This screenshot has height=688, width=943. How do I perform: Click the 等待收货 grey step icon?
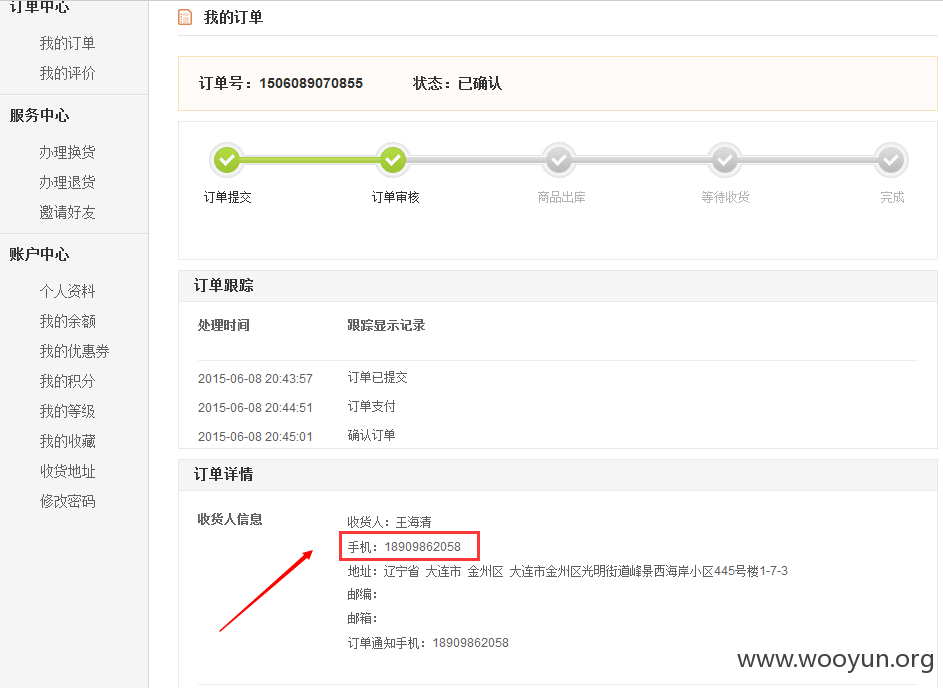point(725,159)
